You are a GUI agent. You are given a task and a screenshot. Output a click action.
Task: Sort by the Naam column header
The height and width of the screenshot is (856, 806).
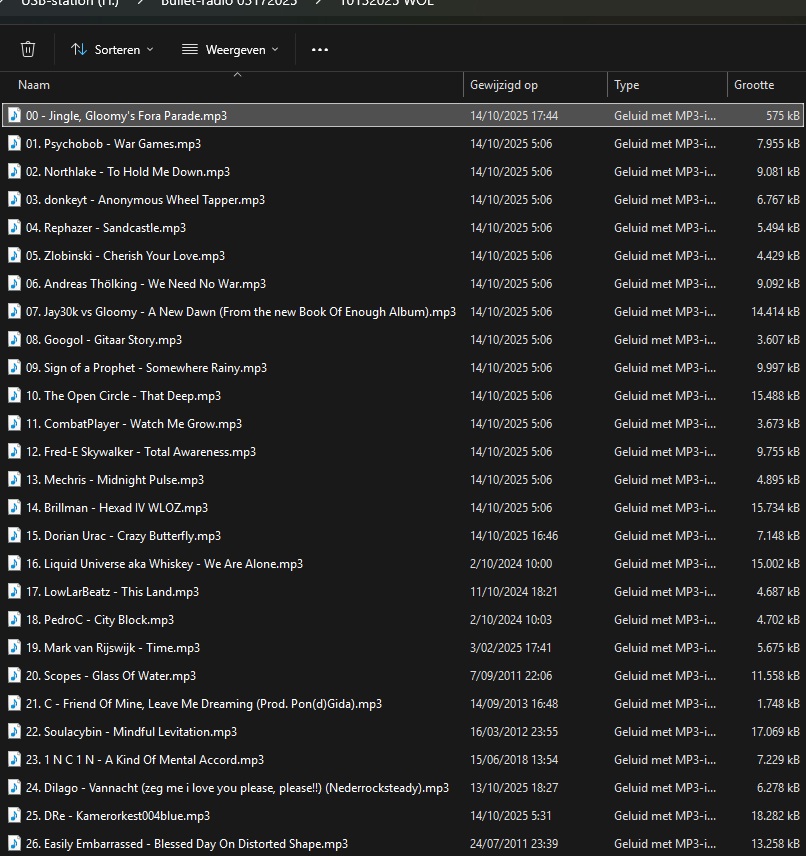34,85
